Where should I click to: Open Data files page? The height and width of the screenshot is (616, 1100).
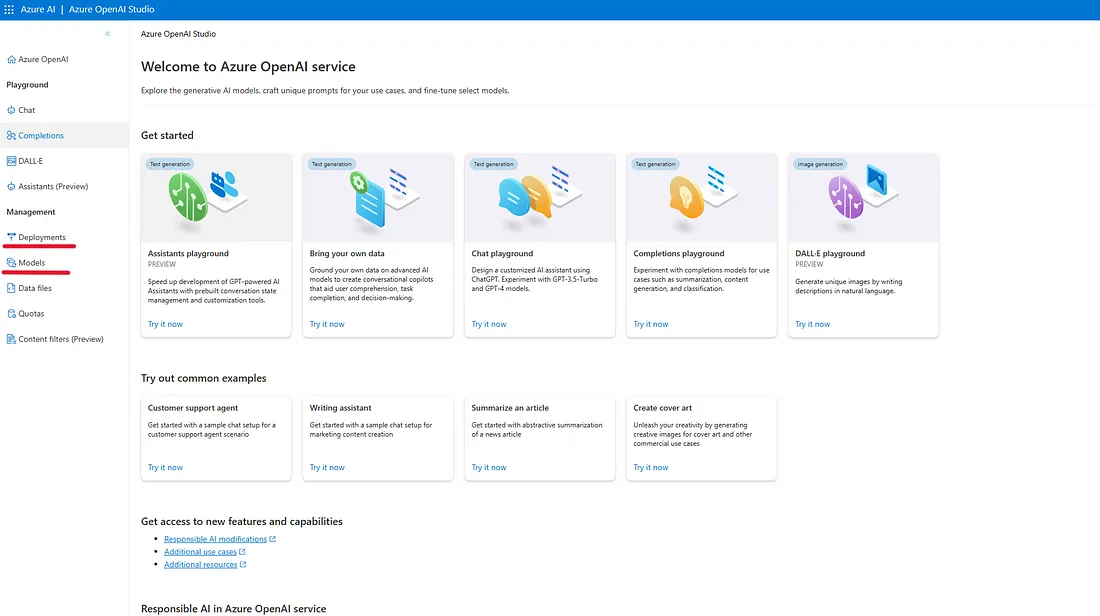[35, 288]
